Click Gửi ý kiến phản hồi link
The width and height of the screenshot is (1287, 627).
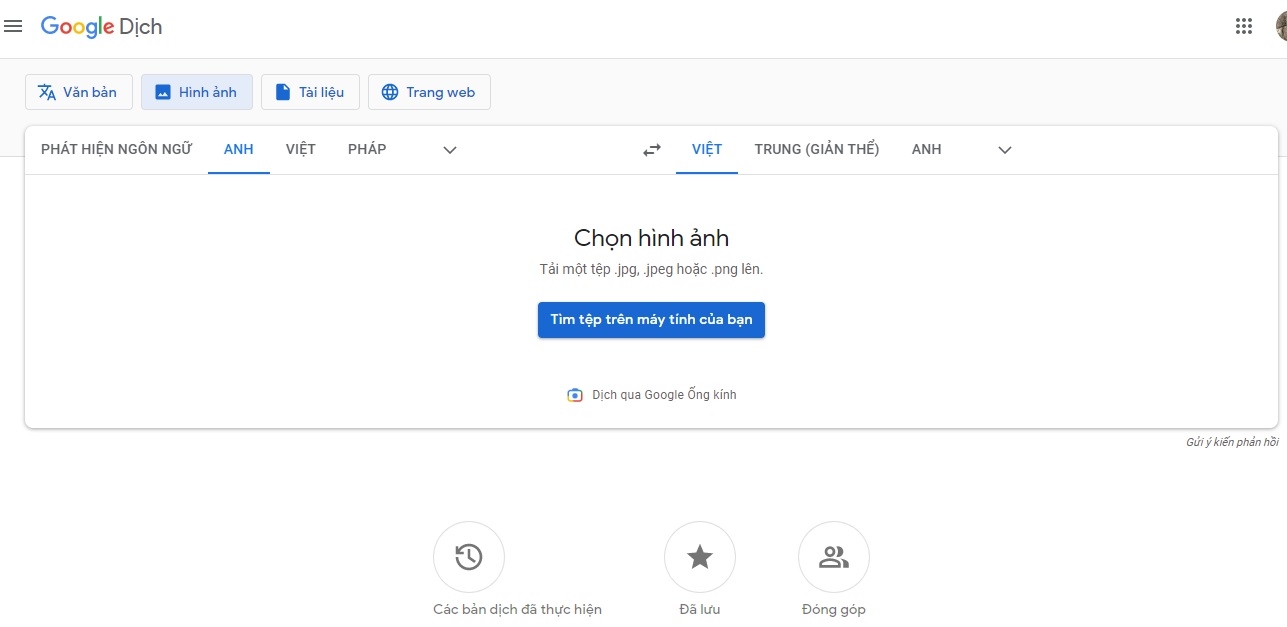coord(1232,443)
